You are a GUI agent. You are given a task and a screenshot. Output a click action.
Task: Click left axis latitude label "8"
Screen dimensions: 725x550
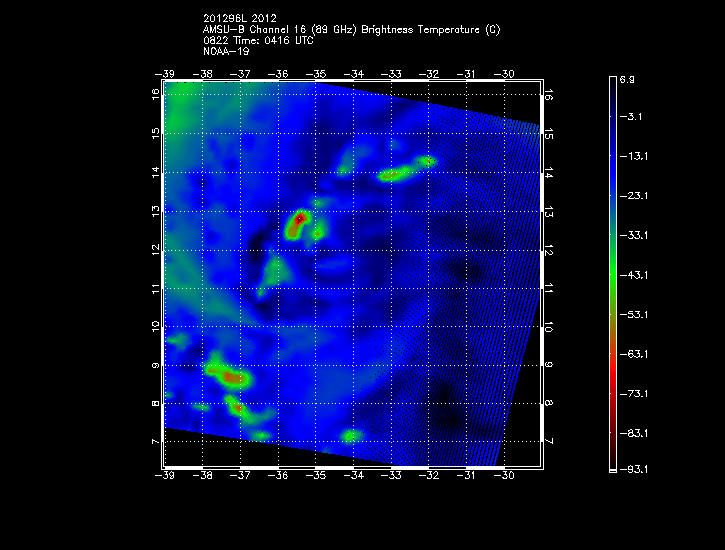coord(155,403)
